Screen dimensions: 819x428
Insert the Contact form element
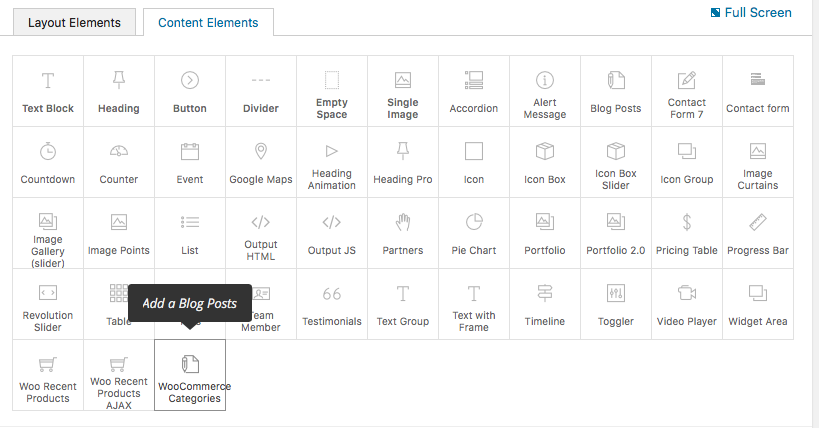[758, 91]
